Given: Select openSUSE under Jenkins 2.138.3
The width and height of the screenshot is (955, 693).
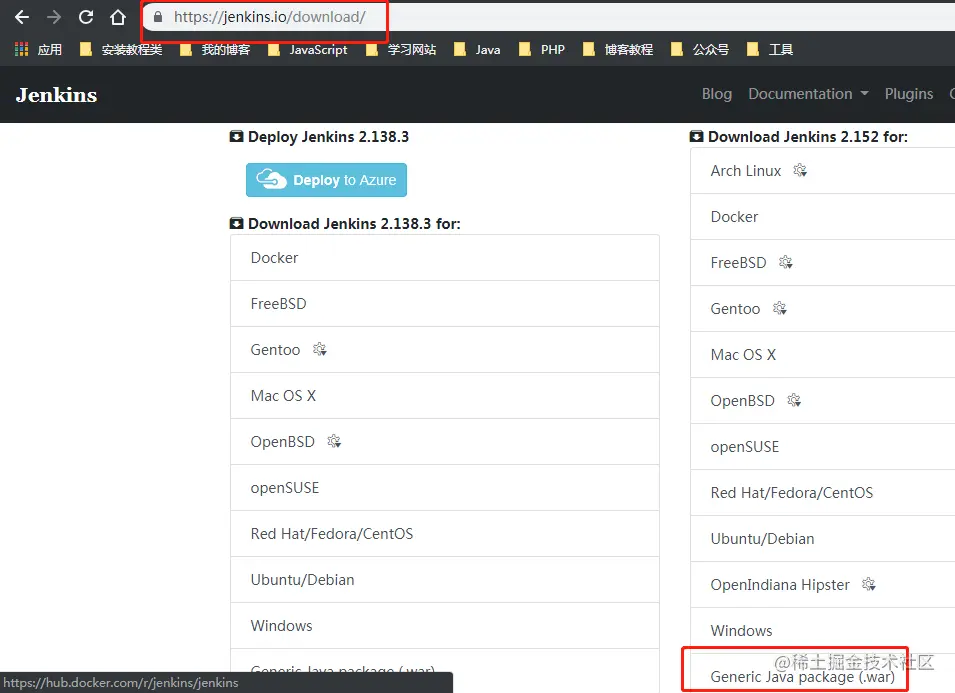Looking at the screenshot, I should pos(445,488).
